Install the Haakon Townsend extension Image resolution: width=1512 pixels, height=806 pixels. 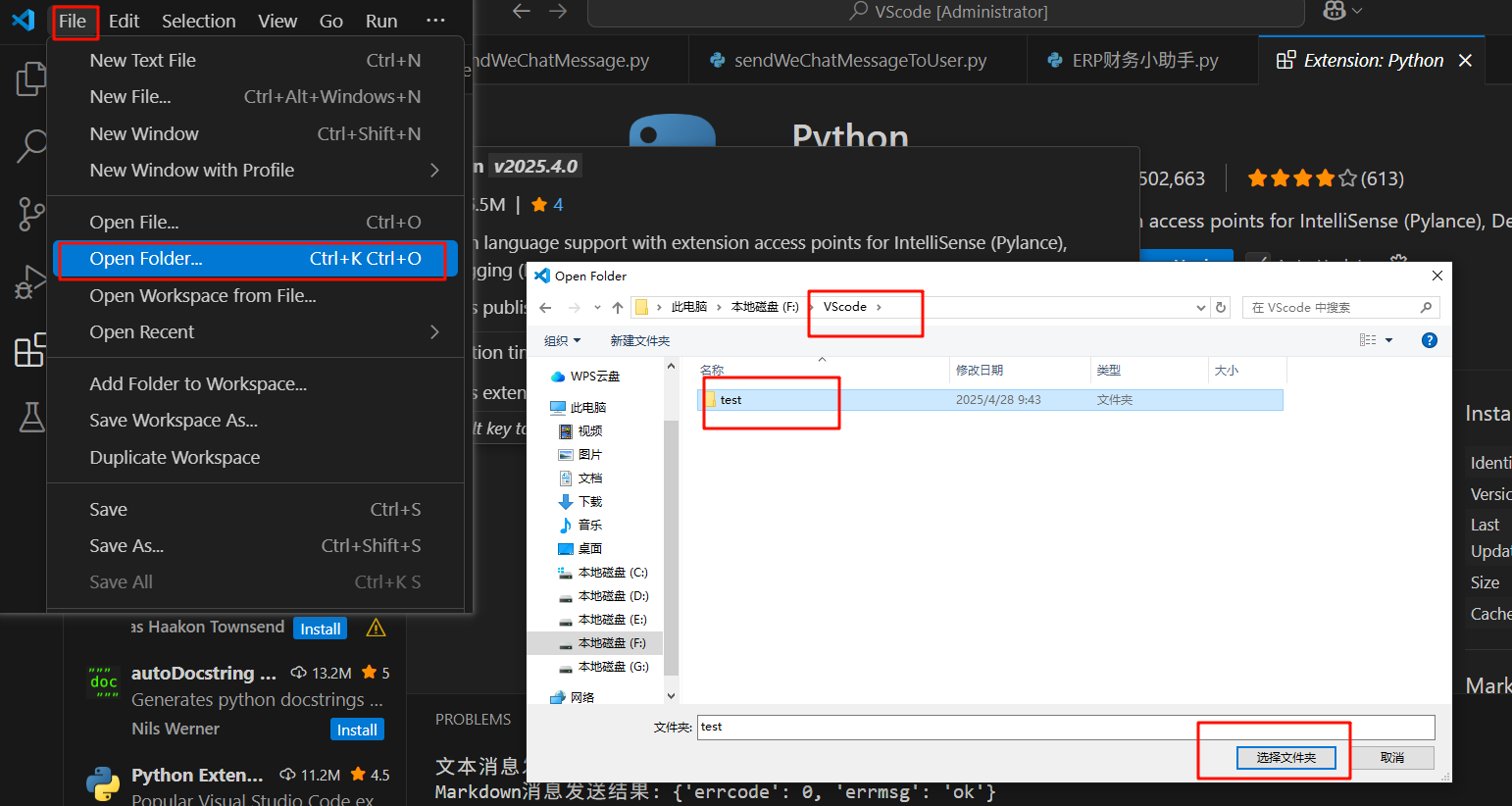(320, 629)
